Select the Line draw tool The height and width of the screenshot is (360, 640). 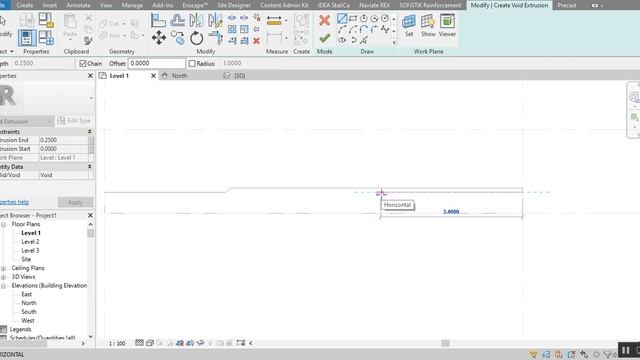342,18
